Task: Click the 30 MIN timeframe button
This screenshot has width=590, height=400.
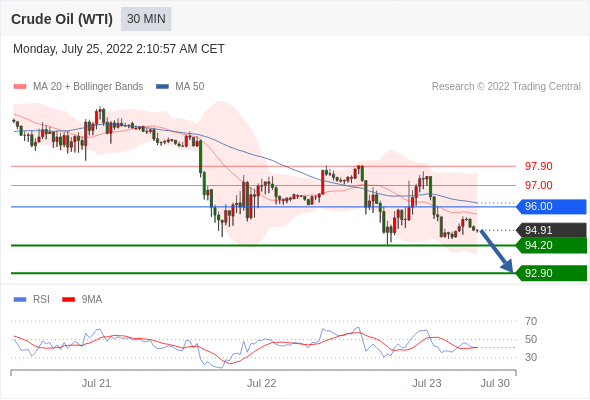Action: 146,19
